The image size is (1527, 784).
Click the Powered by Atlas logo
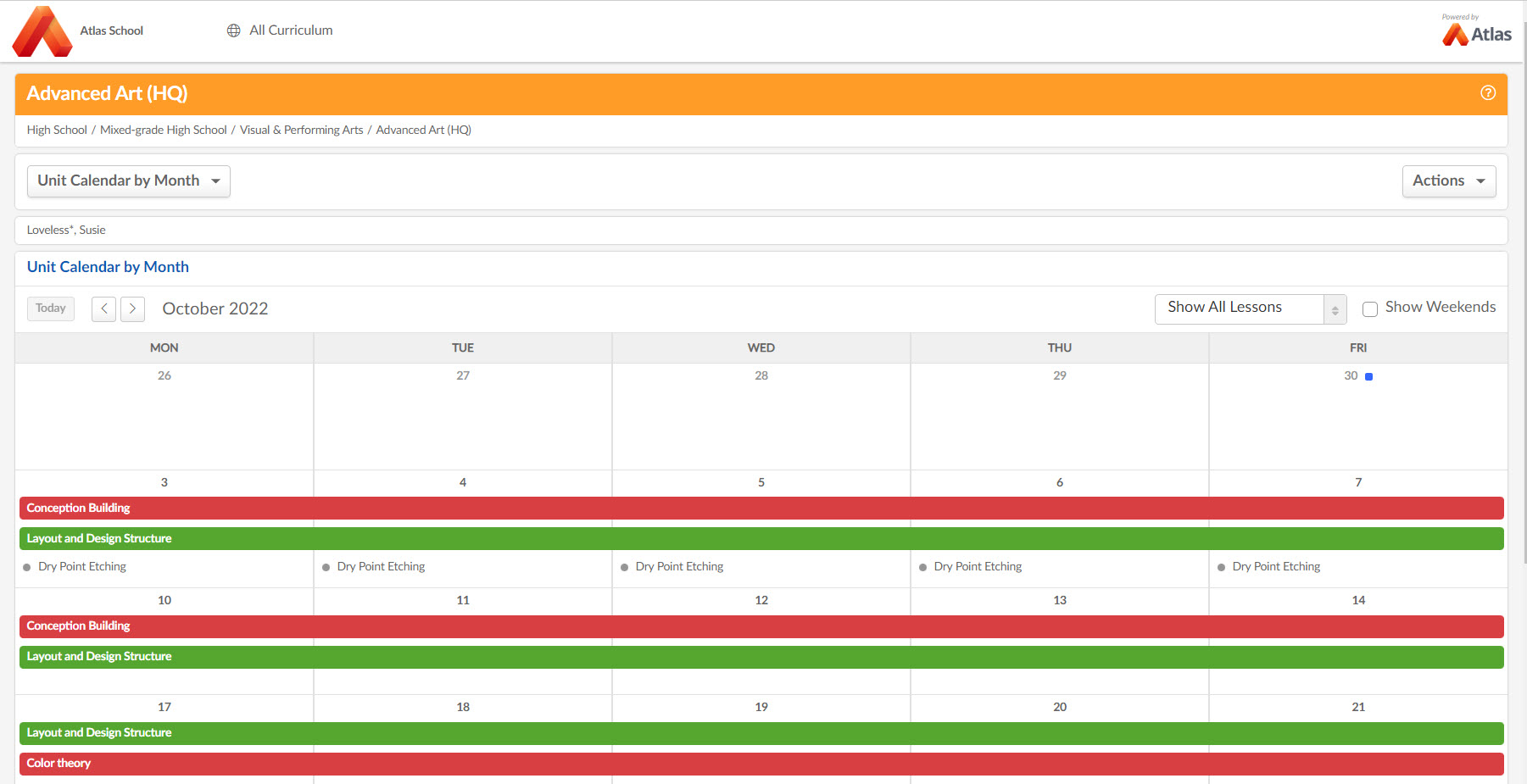(1476, 30)
